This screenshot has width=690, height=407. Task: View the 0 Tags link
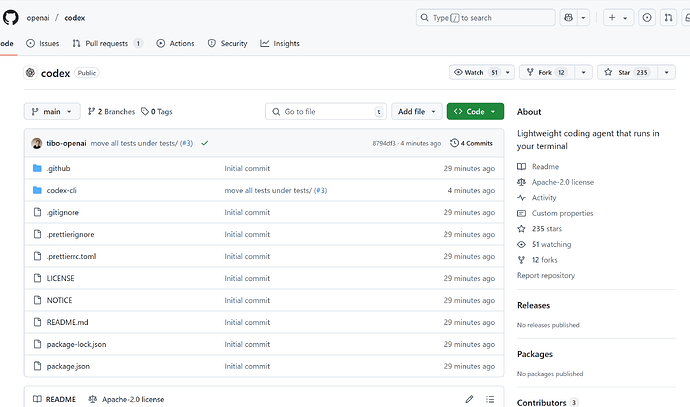tap(157, 112)
